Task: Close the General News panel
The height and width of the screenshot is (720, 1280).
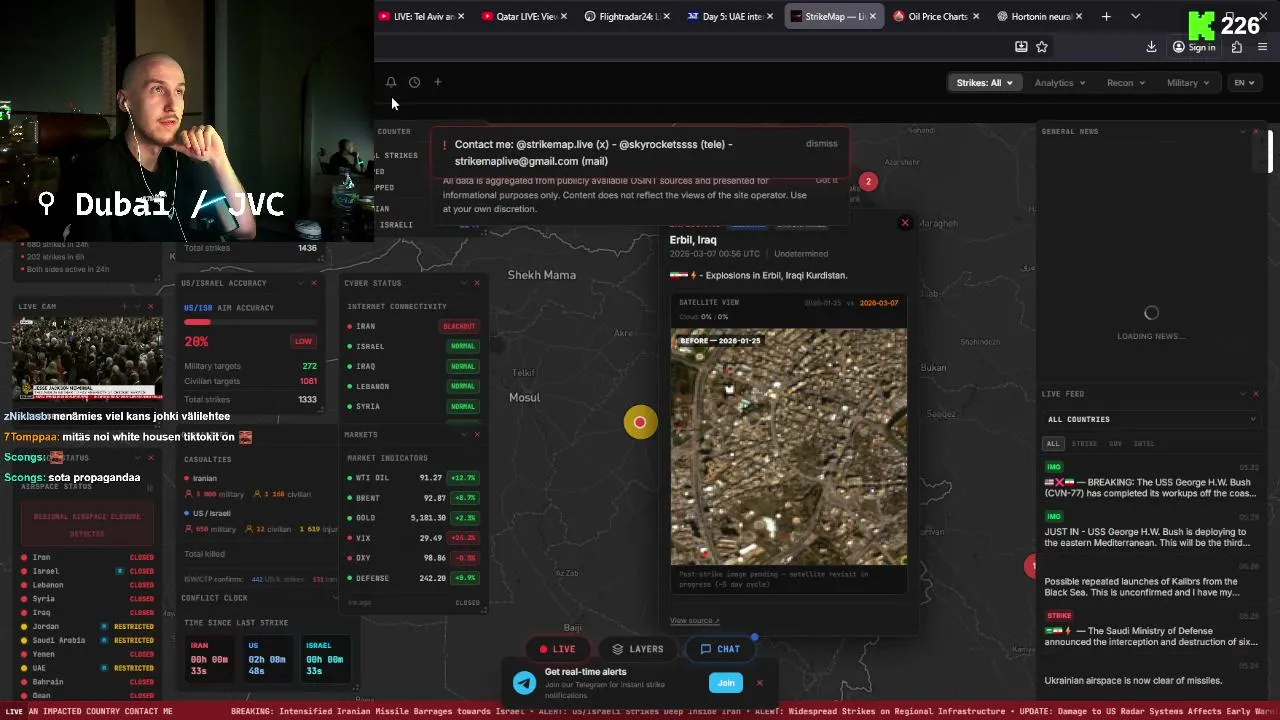Action: [1256, 131]
